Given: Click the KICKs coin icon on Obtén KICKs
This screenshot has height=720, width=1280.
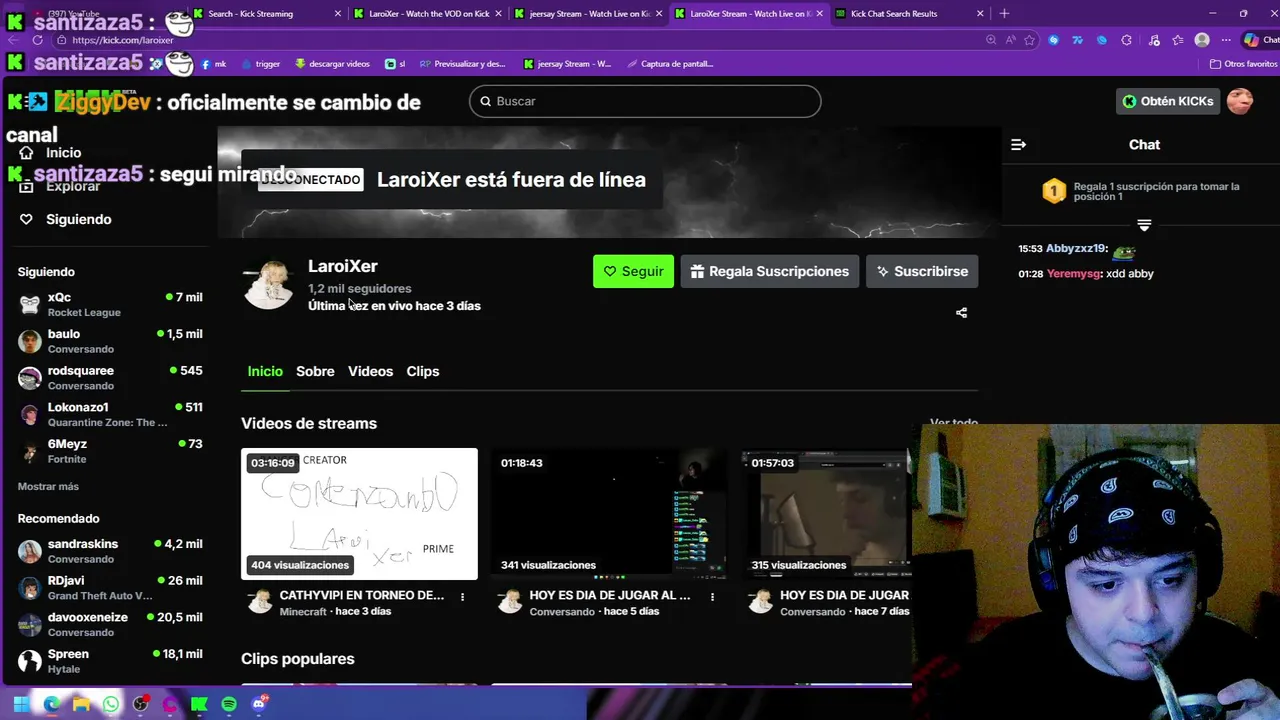Looking at the screenshot, I should coord(1129,101).
